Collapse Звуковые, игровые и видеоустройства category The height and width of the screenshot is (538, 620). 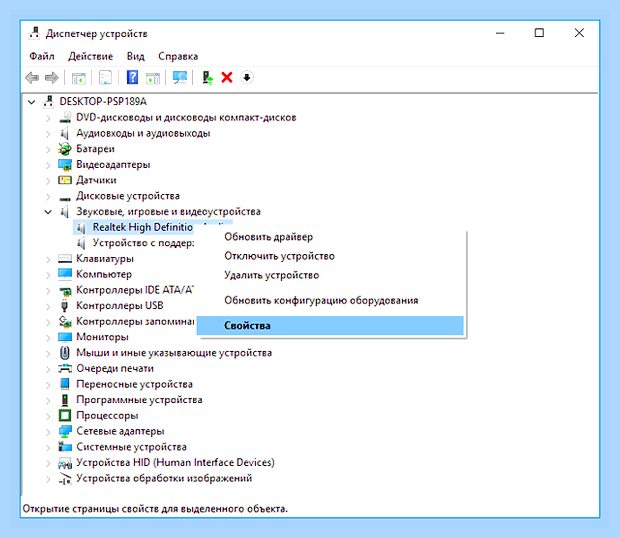coord(48,212)
